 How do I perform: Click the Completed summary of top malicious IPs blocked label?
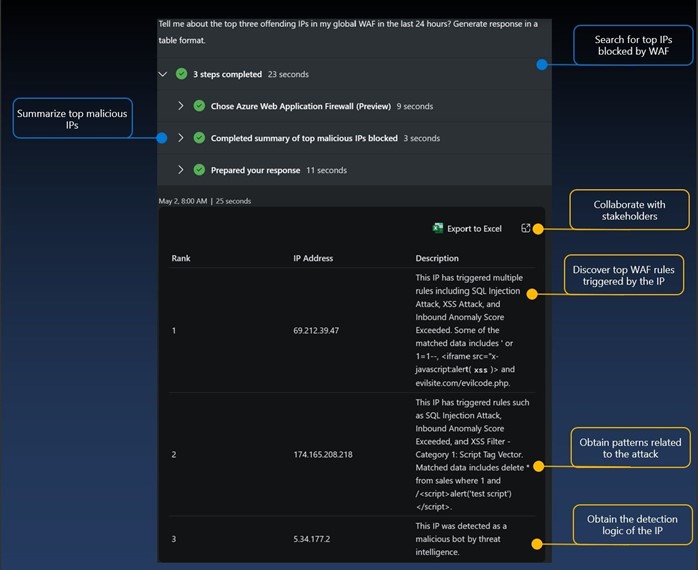(304, 138)
